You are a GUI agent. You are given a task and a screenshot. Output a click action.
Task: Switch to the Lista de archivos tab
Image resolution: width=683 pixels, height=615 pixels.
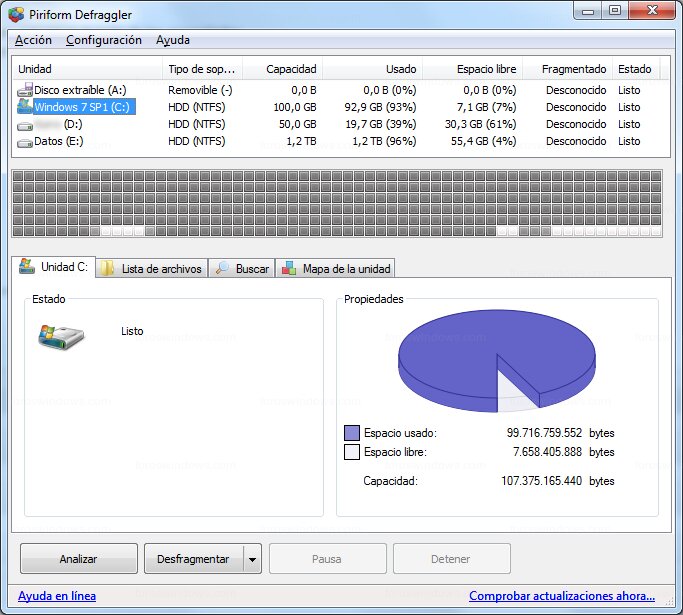pos(152,268)
